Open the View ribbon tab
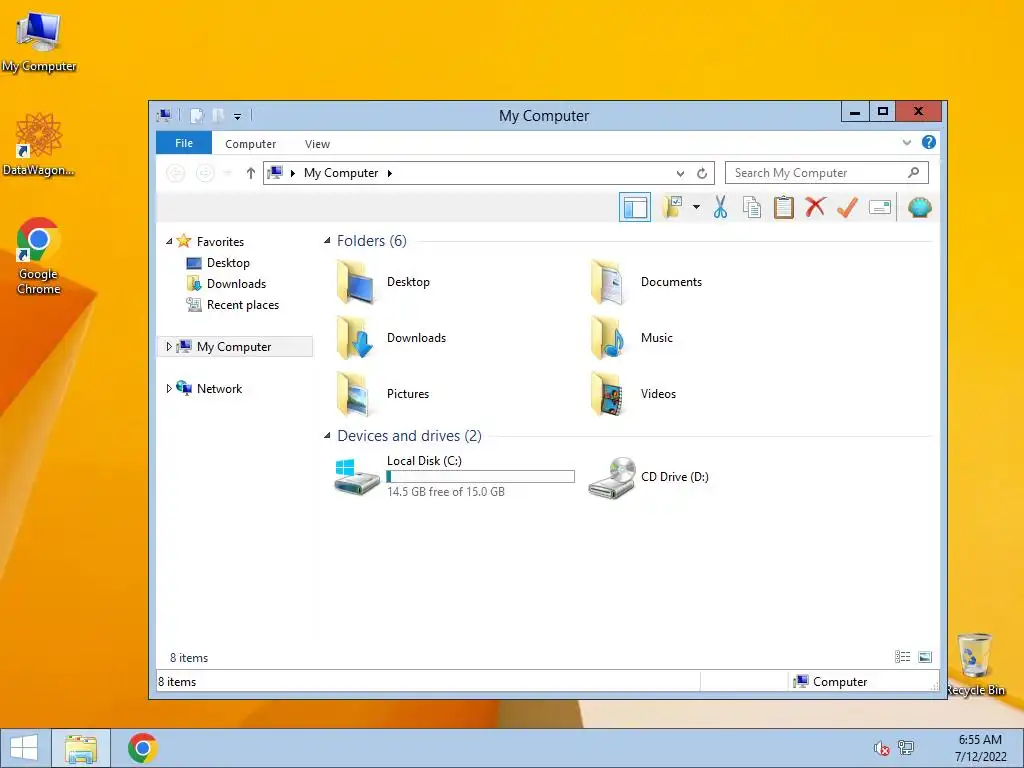Viewport: 1024px width, 768px height. tap(317, 144)
